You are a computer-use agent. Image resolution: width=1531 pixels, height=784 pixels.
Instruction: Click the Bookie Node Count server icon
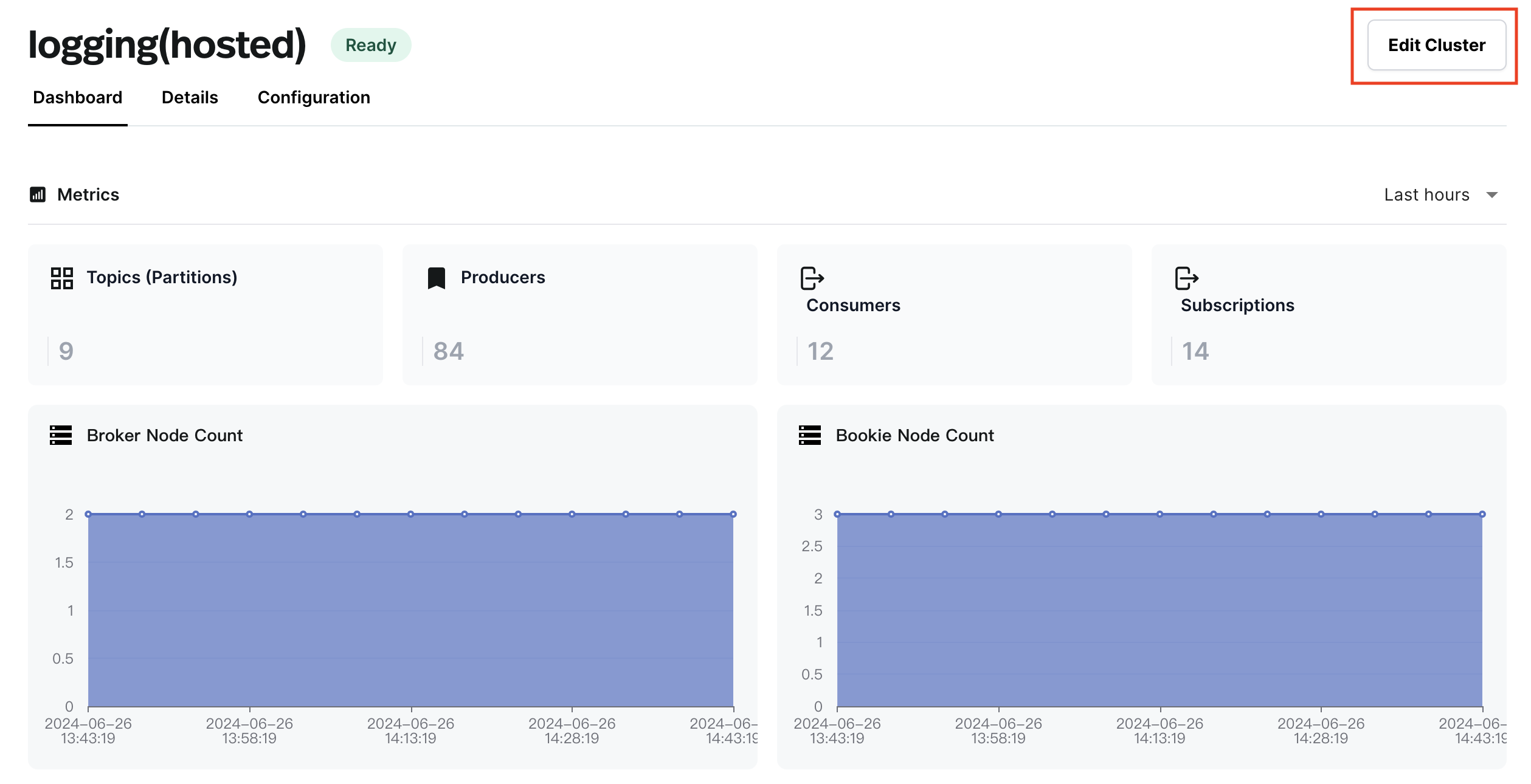pyautogui.click(x=809, y=435)
